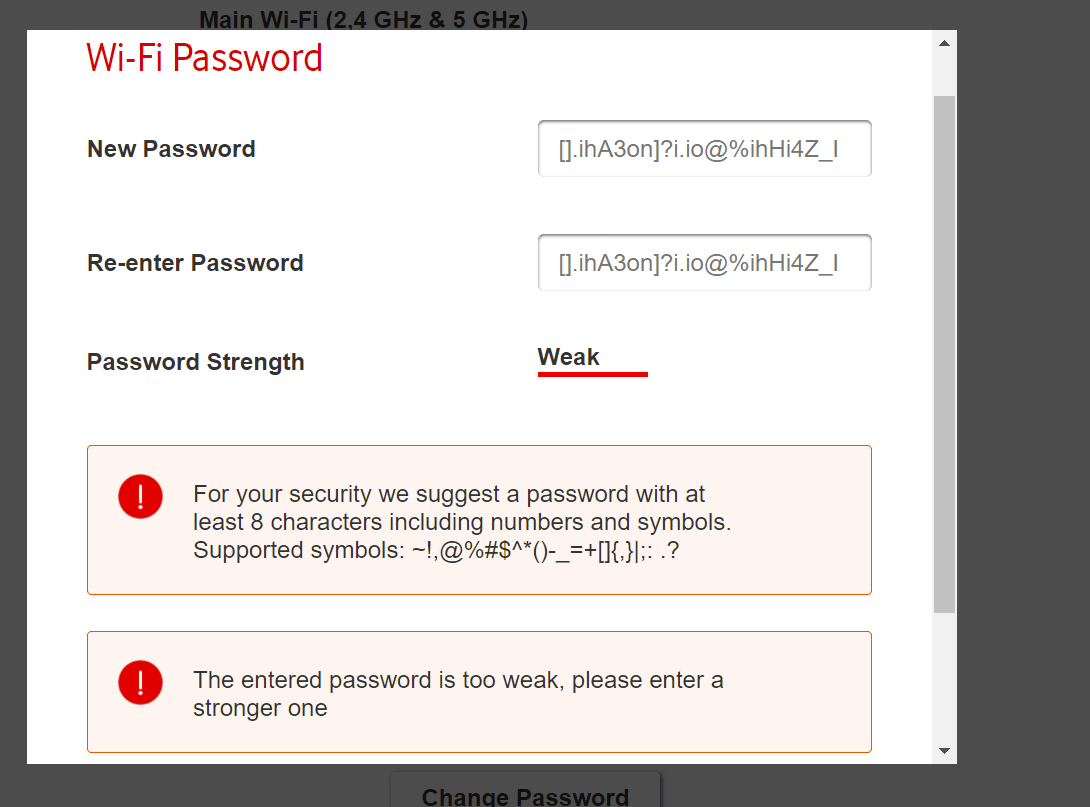This screenshot has width=1090, height=807.
Task: Click the red underline below Weak
Action: [x=592, y=375]
